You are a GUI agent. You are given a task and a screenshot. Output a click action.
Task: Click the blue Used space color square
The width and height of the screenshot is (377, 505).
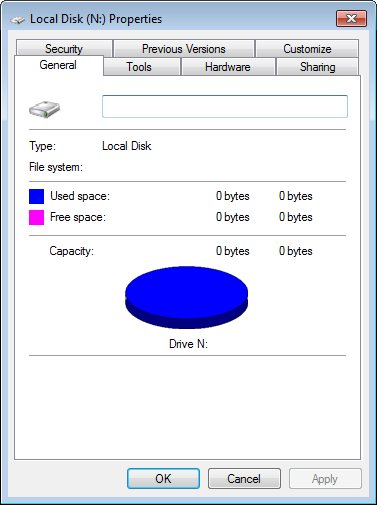(x=37, y=196)
